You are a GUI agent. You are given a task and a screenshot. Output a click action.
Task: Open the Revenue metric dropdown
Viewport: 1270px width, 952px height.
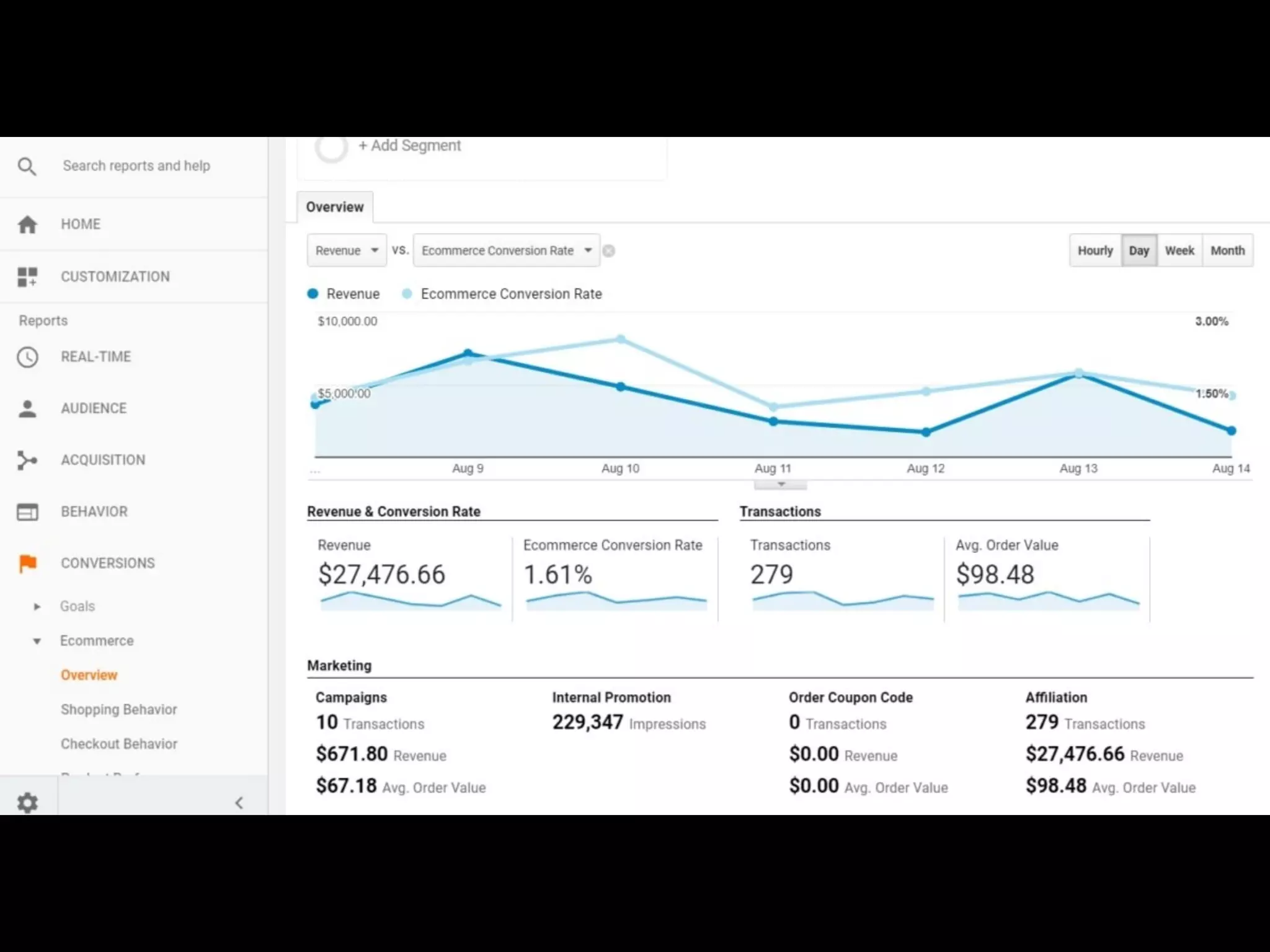point(347,250)
